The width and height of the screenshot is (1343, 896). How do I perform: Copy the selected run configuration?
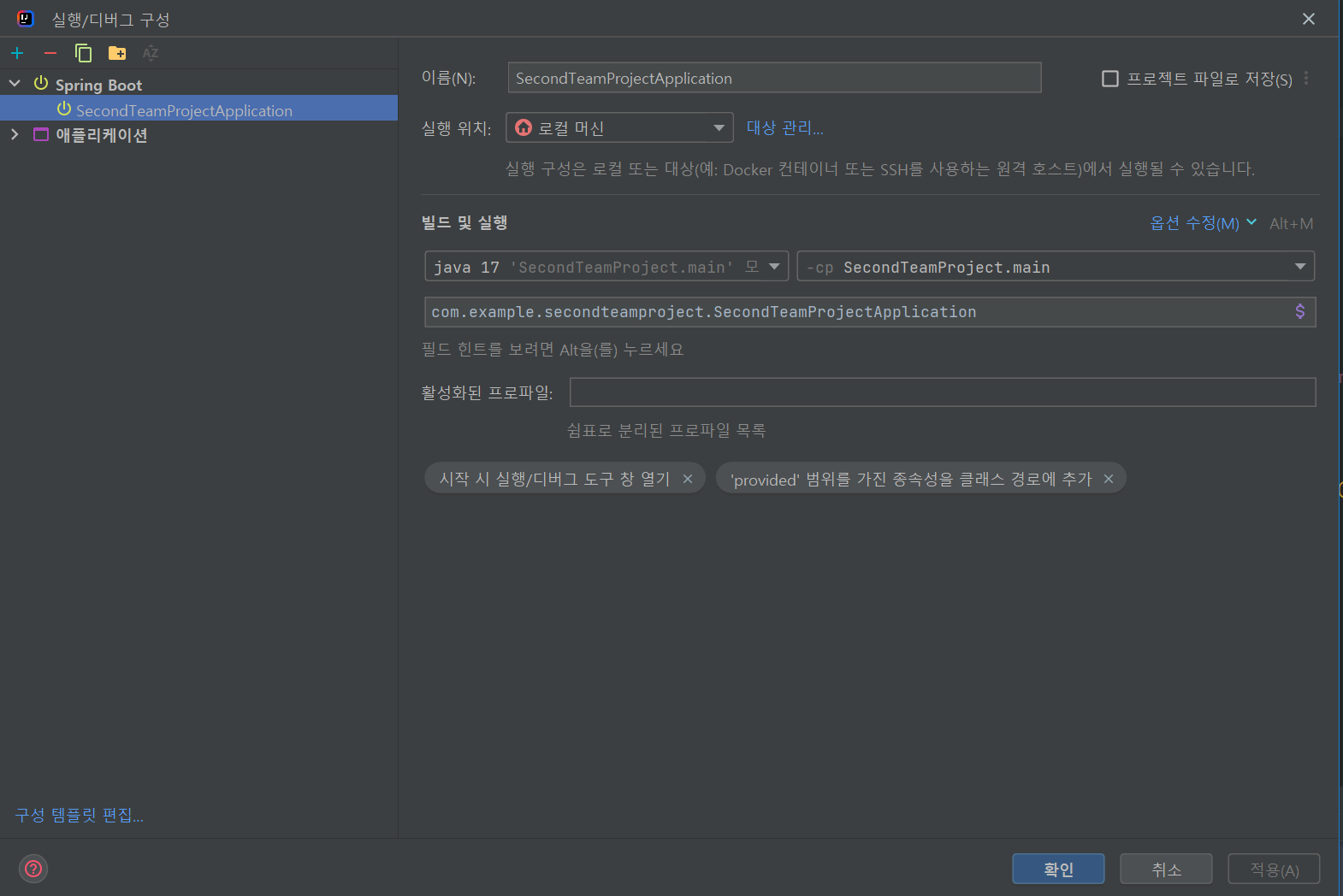[84, 53]
